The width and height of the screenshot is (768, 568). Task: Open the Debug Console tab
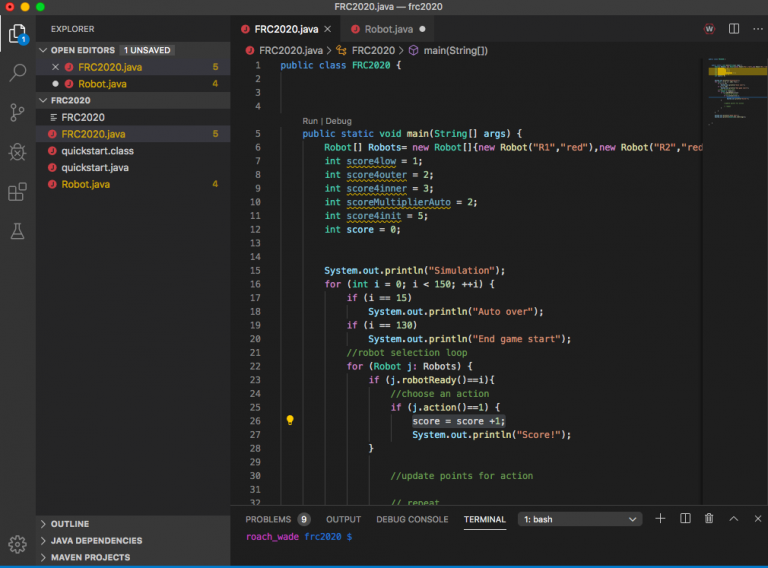coord(412,520)
